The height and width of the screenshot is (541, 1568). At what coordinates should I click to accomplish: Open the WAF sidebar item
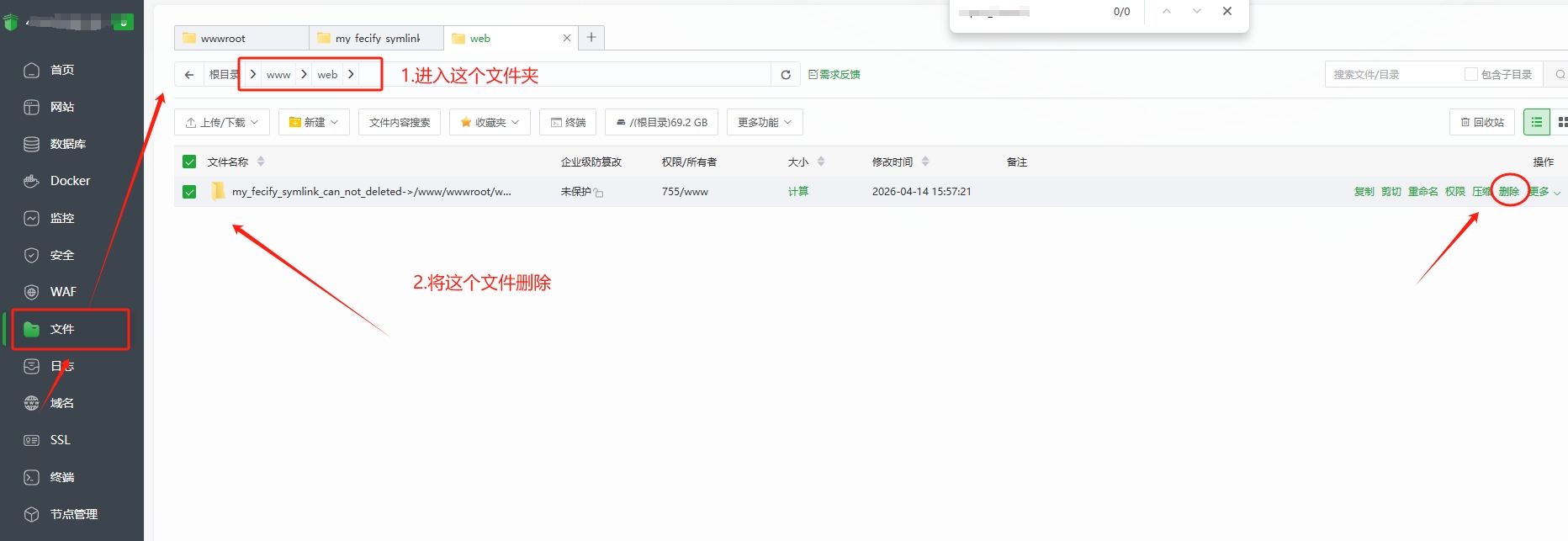(x=63, y=292)
